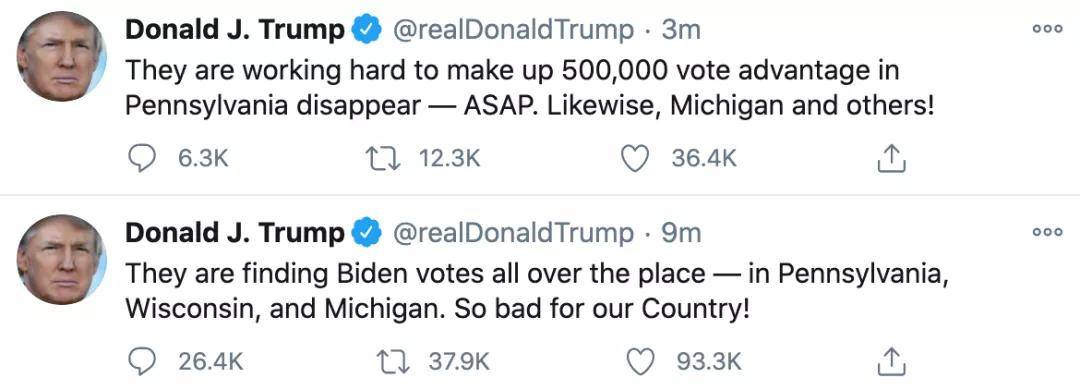Open the 3m timestamp link
The height and width of the screenshot is (390, 1080).
pyautogui.click(x=681, y=30)
